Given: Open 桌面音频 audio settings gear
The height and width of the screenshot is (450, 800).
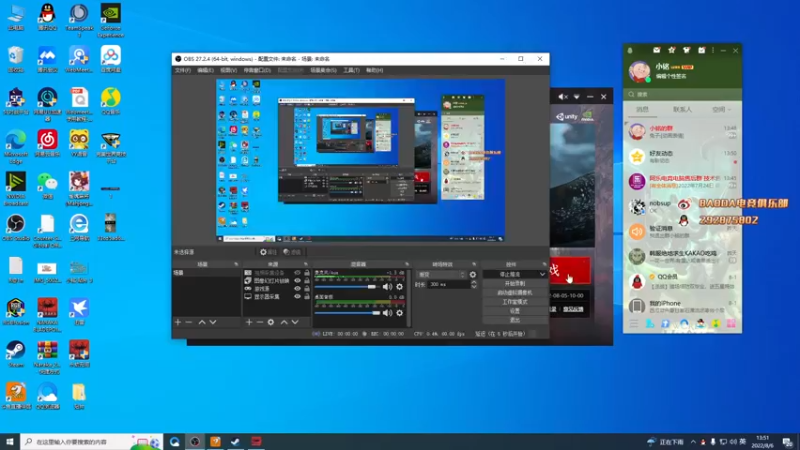Looking at the screenshot, I should 399,313.
